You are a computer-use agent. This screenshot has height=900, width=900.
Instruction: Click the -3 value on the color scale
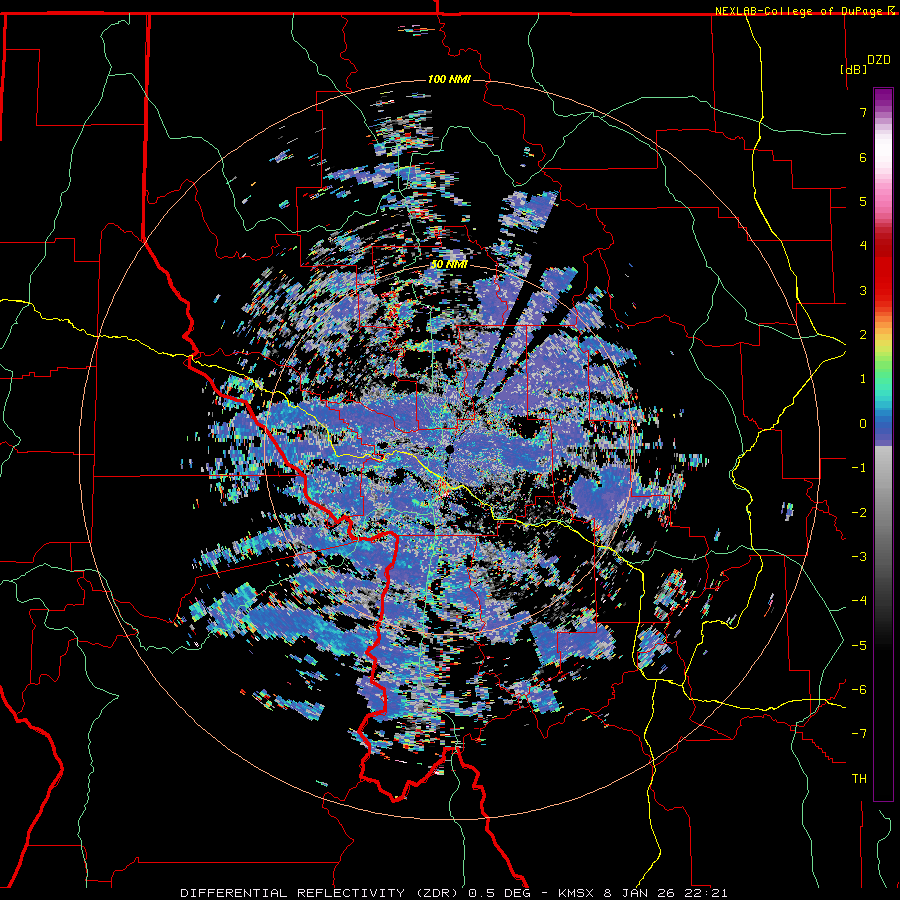click(859, 557)
